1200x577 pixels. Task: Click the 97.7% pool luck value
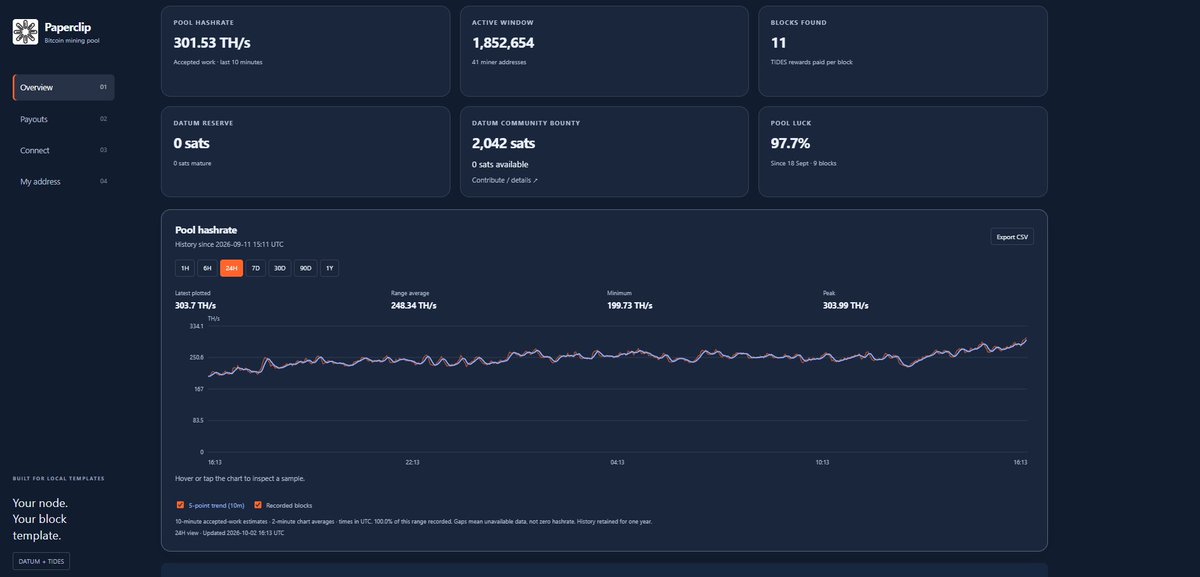[790, 143]
